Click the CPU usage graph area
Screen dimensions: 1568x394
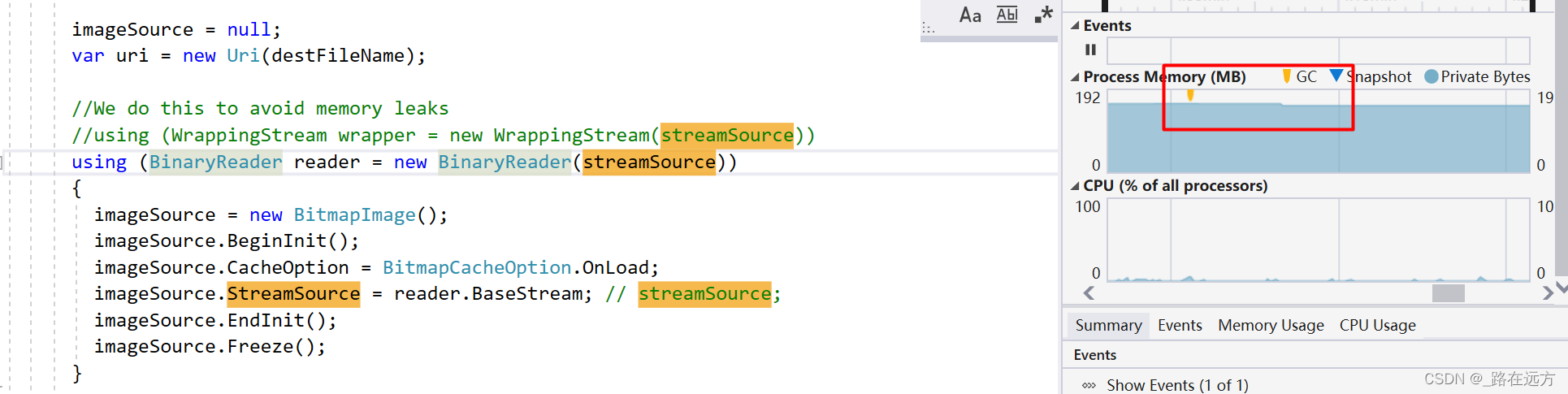pos(1319,240)
